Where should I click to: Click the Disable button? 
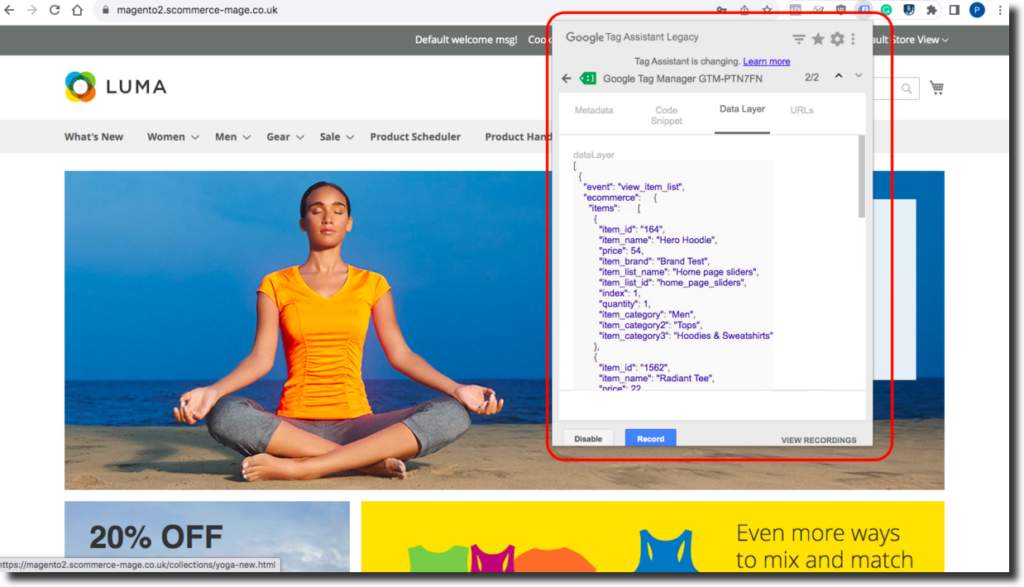click(x=588, y=439)
